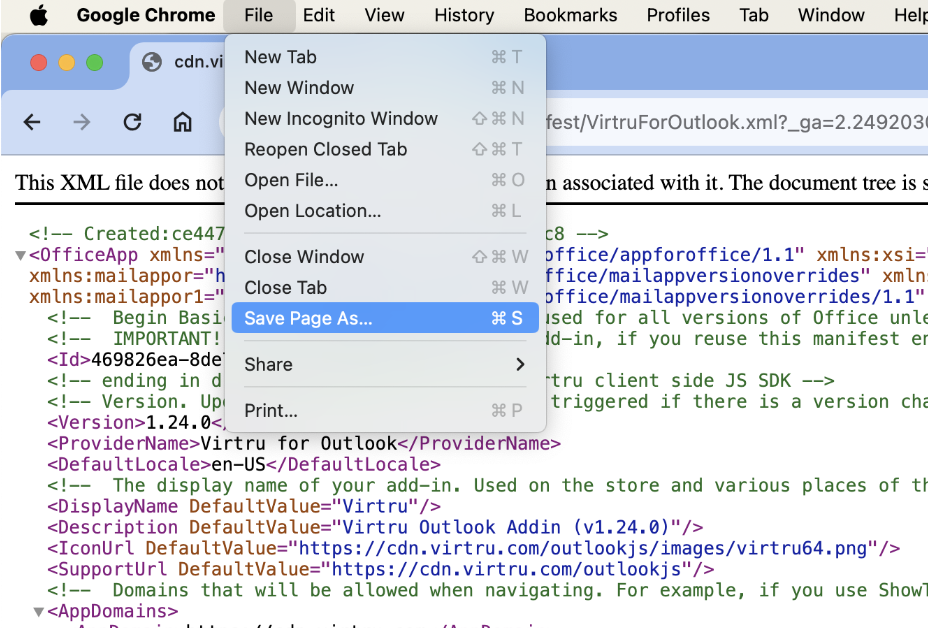This screenshot has width=928, height=628.
Task: Choose New Tab from File menu
Action: click(385, 57)
